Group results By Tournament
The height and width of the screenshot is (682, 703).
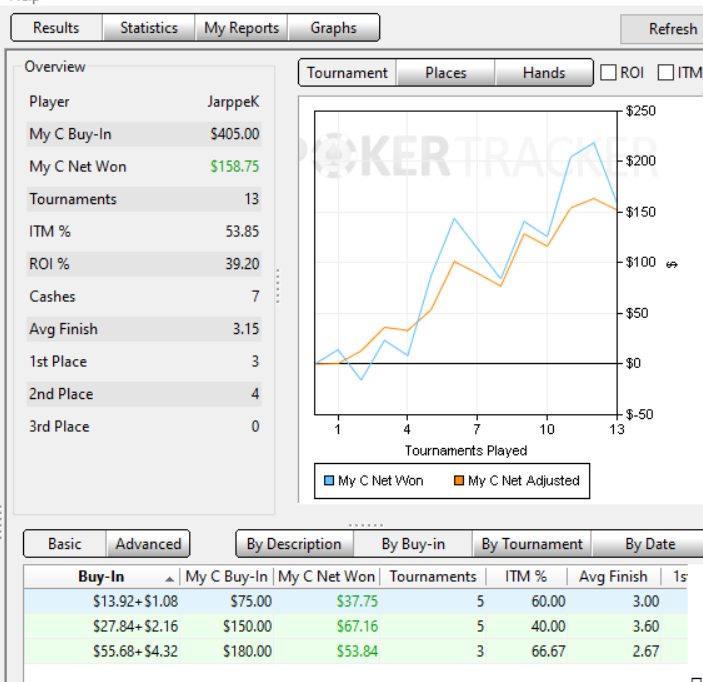532,544
